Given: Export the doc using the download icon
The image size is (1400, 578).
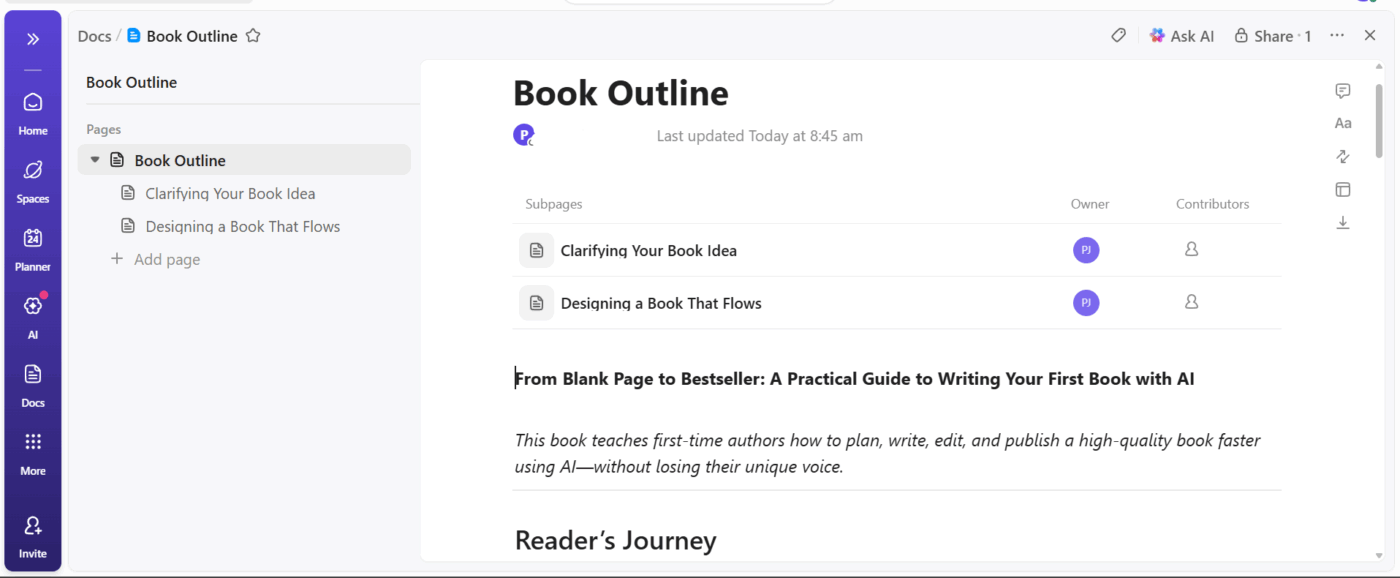Looking at the screenshot, I should tap(1342, 222).
